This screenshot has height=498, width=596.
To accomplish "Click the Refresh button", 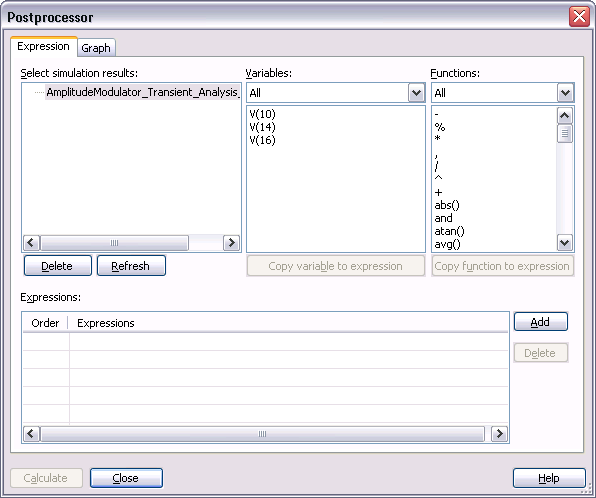I will (131, 266).
